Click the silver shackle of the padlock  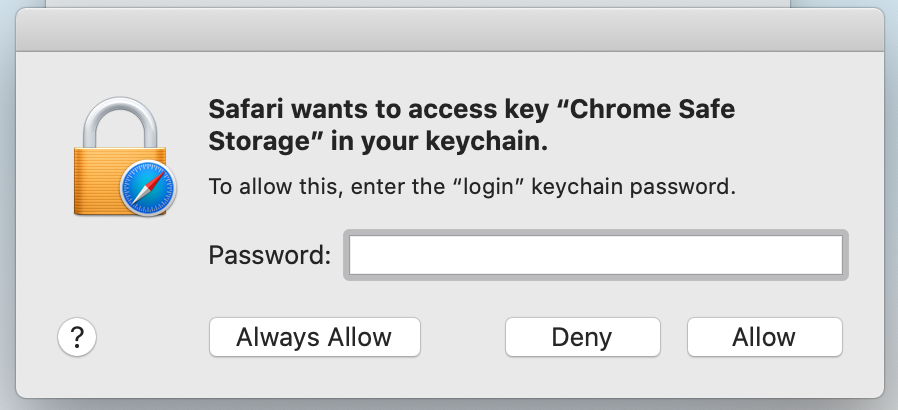120,122
